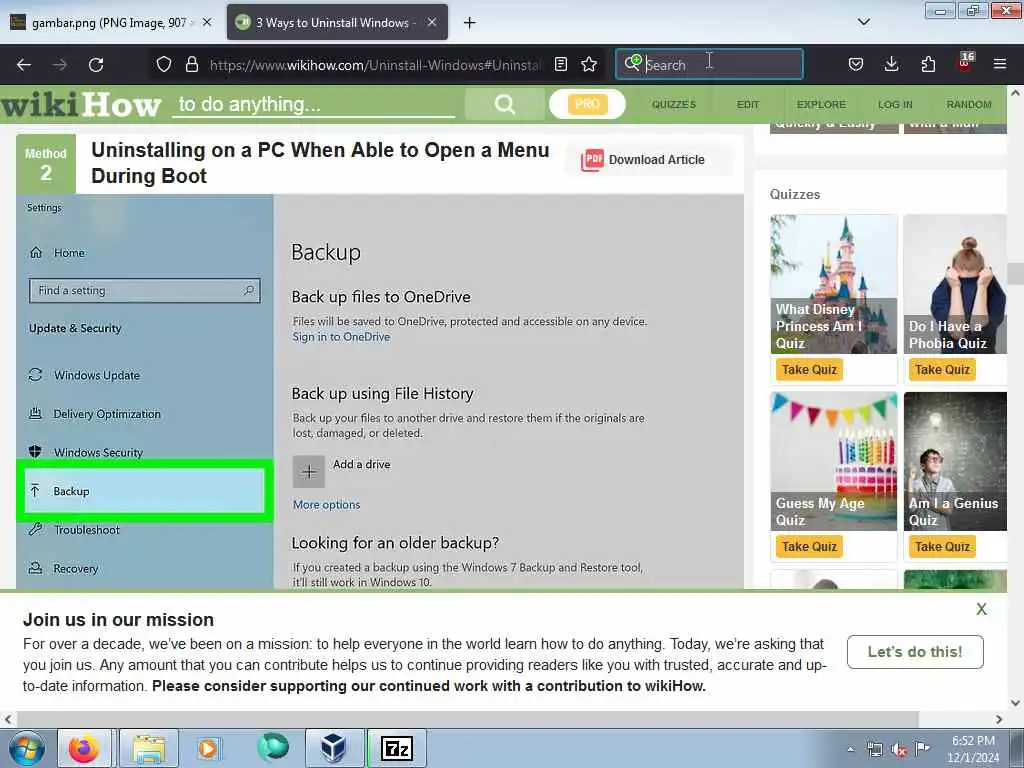Open the Extensions puzzle icon
This screenshot has height=768, width=1024.
(x=928, y=64)
